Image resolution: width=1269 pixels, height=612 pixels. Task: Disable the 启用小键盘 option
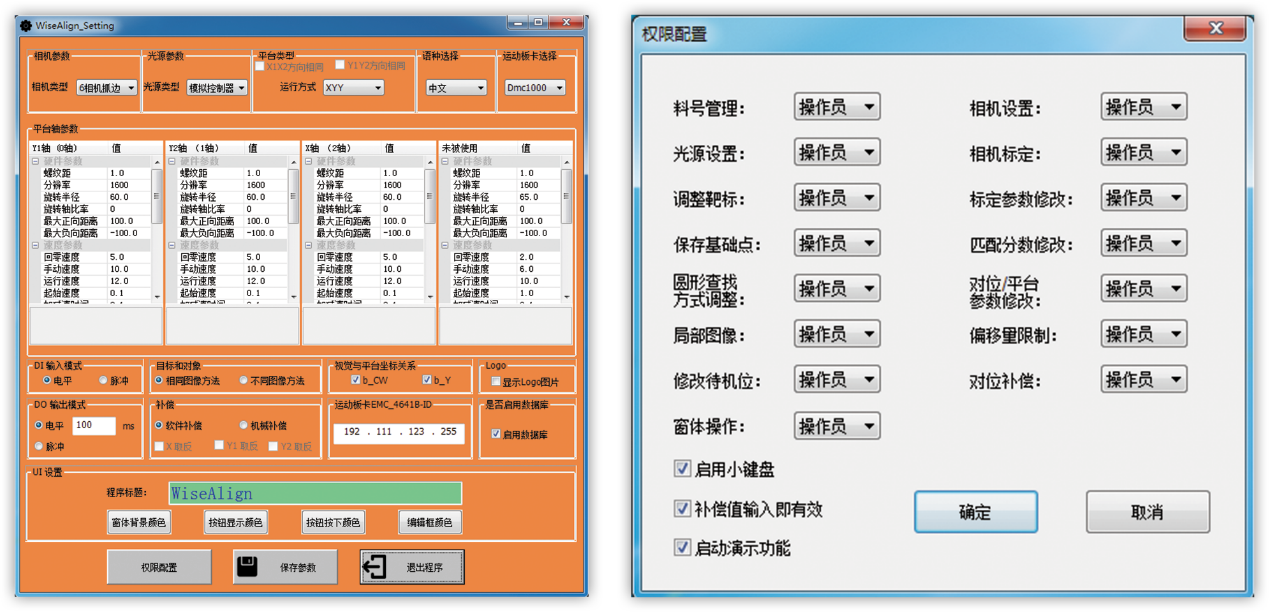[683, 468]
